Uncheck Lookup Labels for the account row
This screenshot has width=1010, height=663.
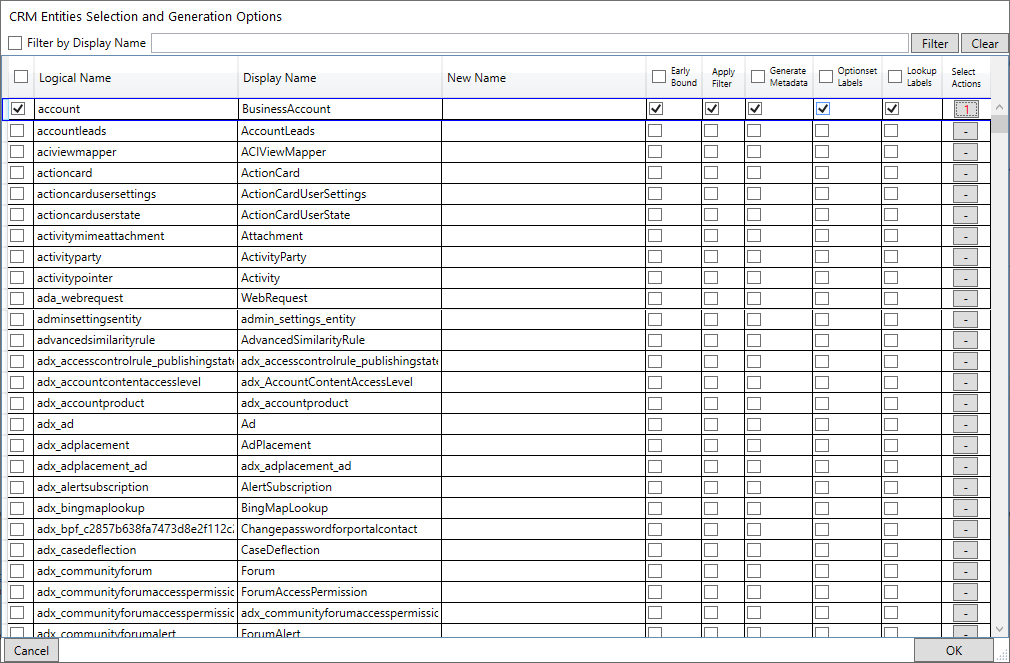(x=891, y=109)
